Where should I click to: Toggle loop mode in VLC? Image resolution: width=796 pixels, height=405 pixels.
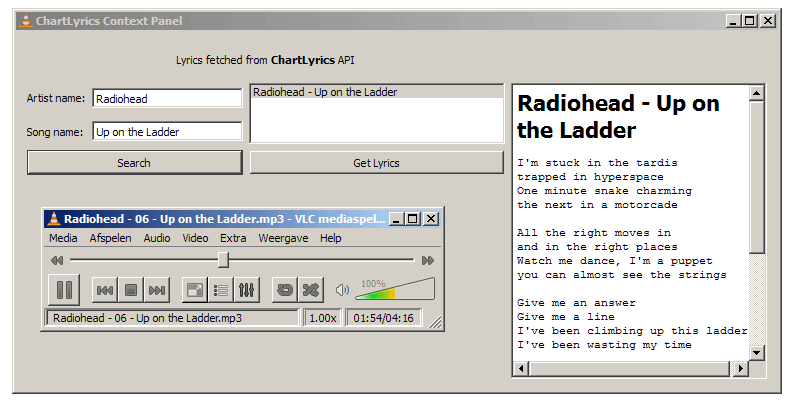(285, 290)
